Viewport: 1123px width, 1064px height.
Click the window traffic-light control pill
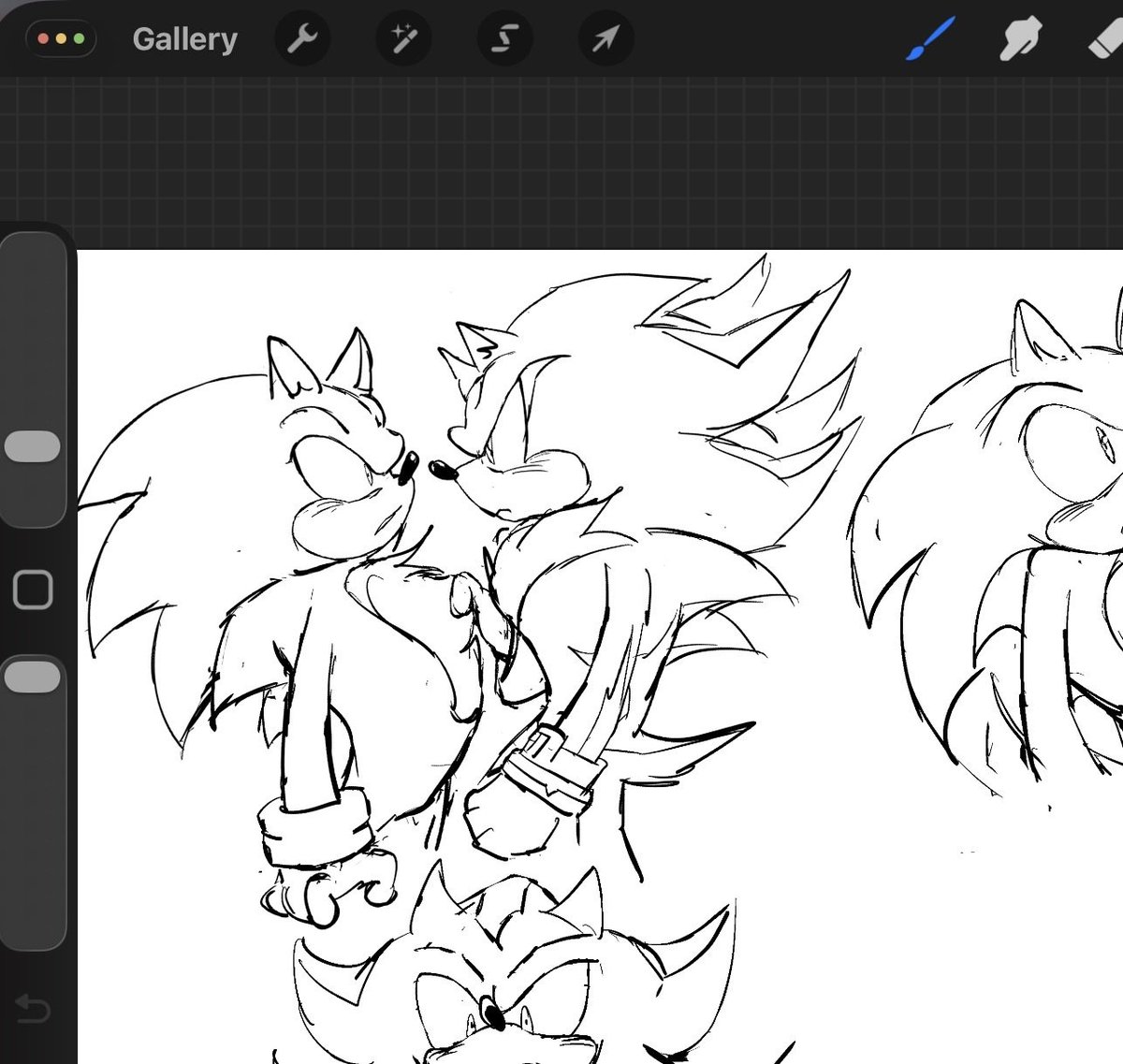pos(61,39)
